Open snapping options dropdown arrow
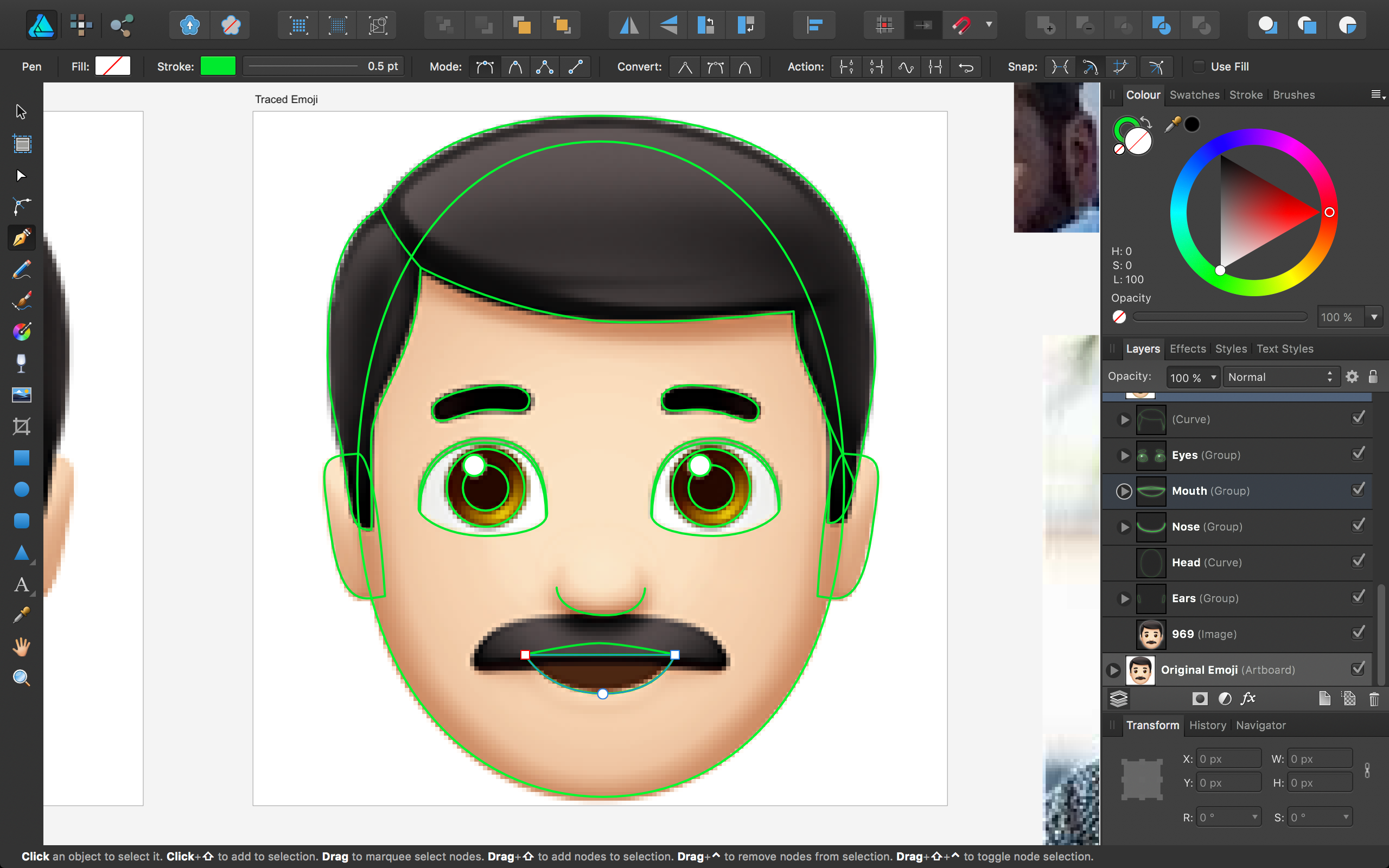1389x868 pixels. pos(989,25)
